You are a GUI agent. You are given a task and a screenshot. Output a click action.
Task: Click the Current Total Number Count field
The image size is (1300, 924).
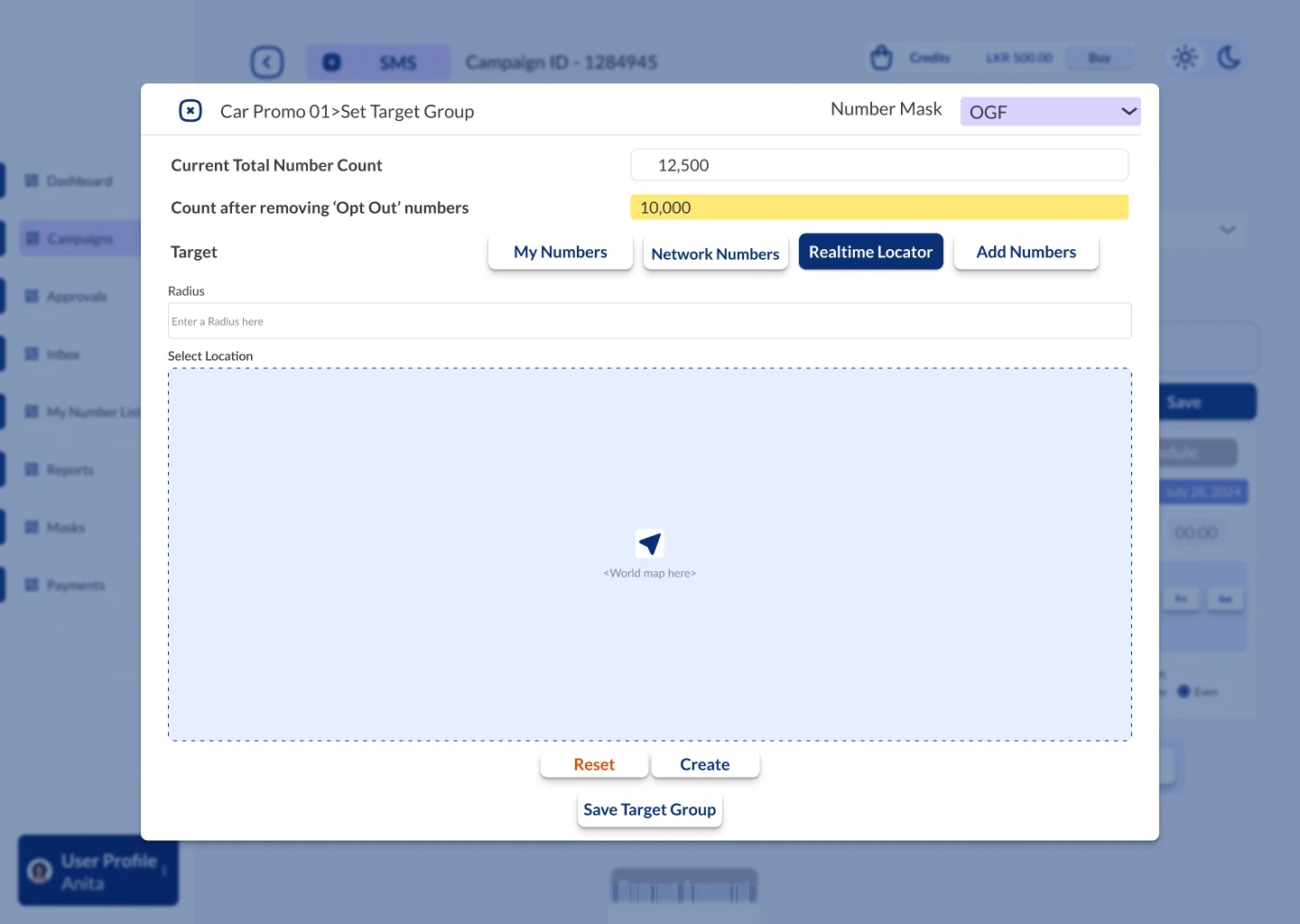(x=879, y=165)
